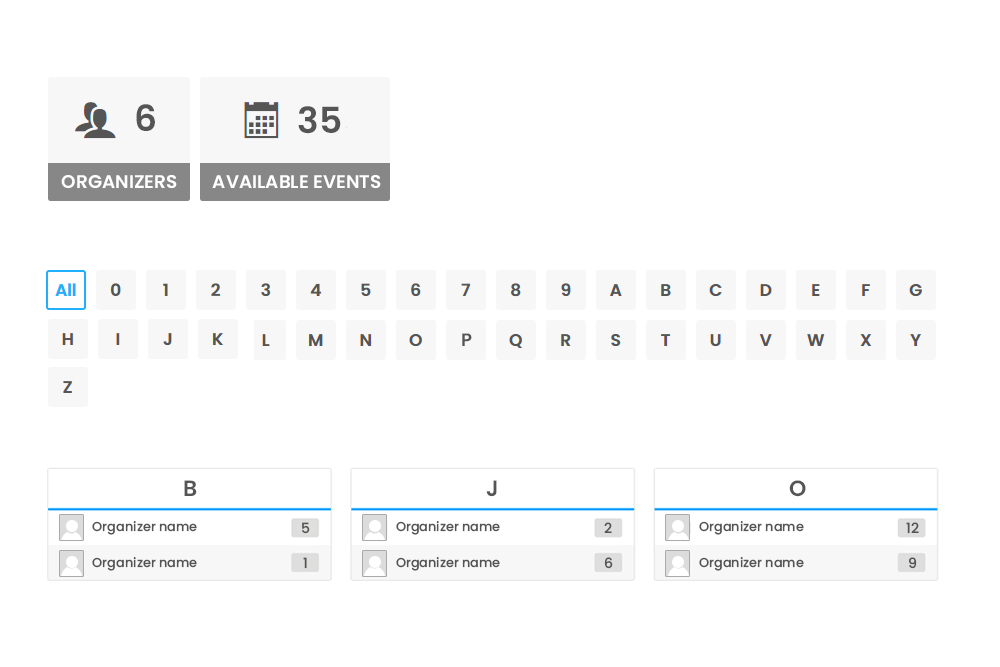The height and width of the screenshot is (667, 1000).
Task: Click the avatar next to the organizer with 2 events
Action: click(374, 527)
